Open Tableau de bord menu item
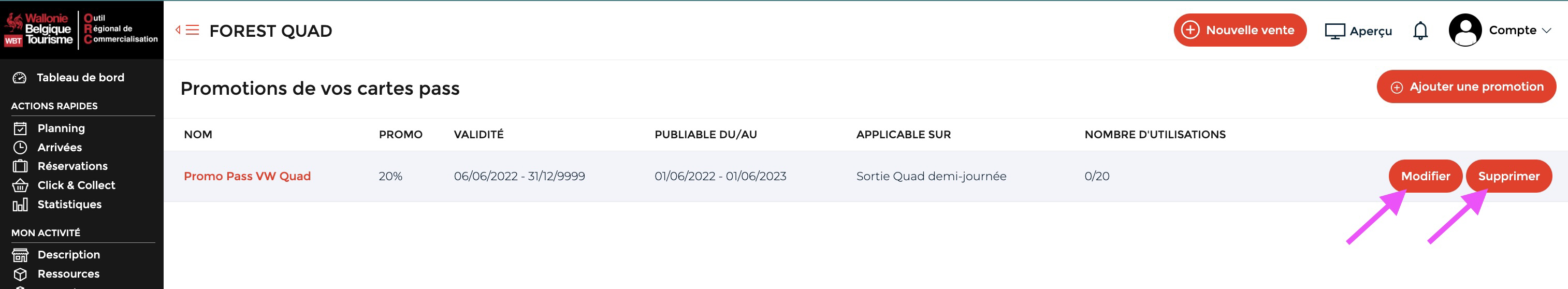The image size is (1568, 289). click(x=80, y=77)
